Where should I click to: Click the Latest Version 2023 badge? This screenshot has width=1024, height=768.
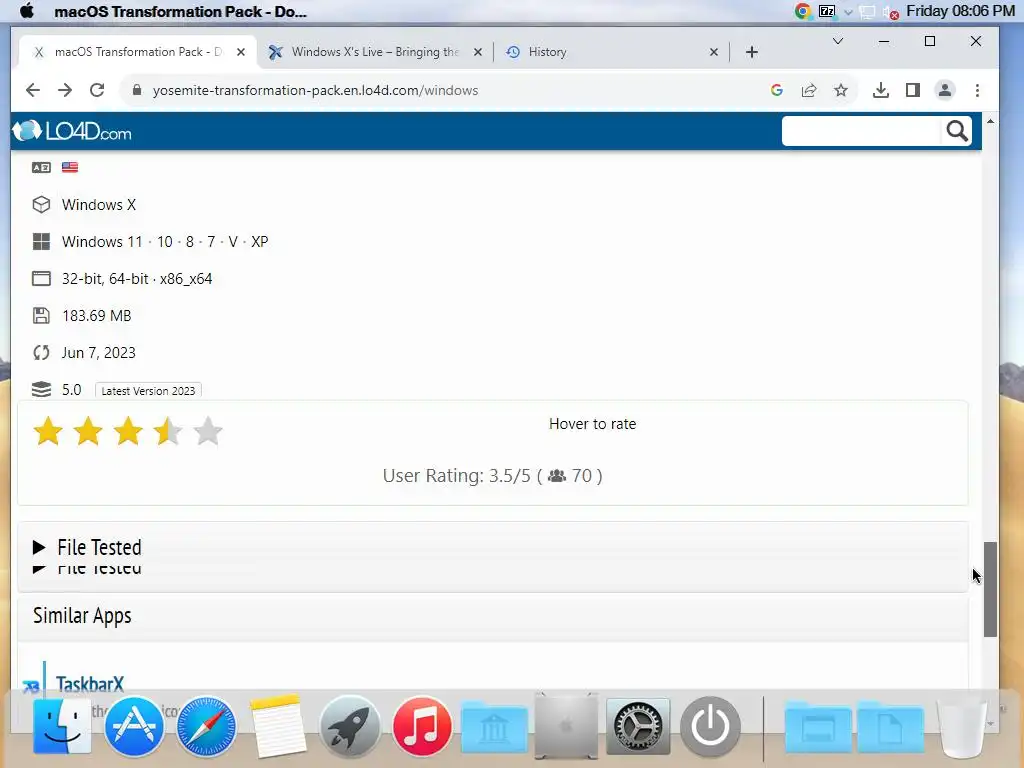pyautogui.click(x=148, y=391)
